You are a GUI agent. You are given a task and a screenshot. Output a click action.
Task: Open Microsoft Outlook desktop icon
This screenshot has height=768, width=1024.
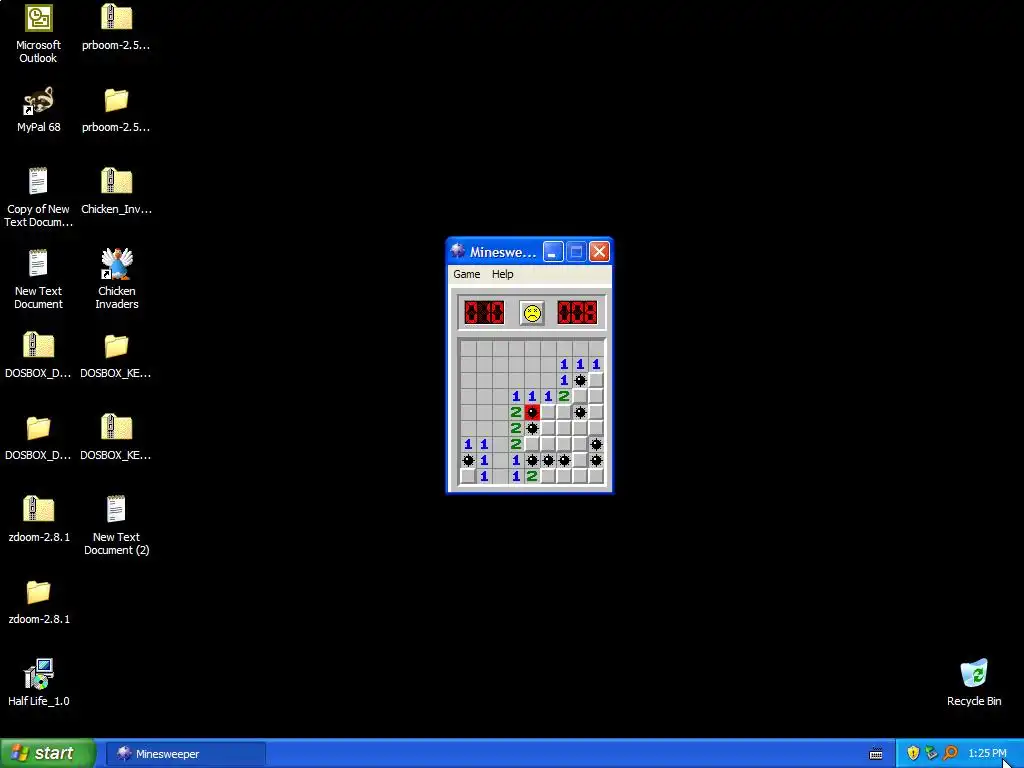[39, 18]
